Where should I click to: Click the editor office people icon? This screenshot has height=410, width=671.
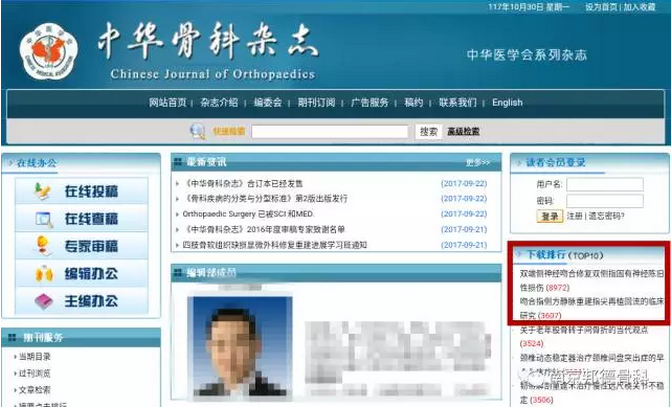(44, 273)
